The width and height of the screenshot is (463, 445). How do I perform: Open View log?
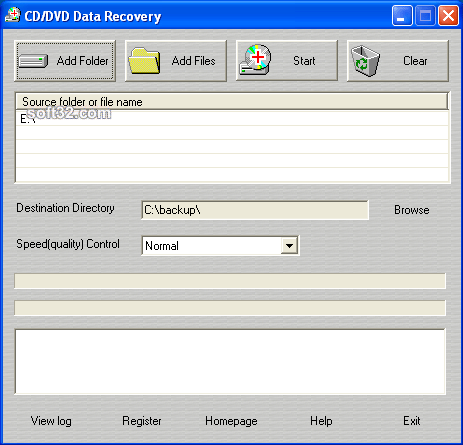point(51,421)
